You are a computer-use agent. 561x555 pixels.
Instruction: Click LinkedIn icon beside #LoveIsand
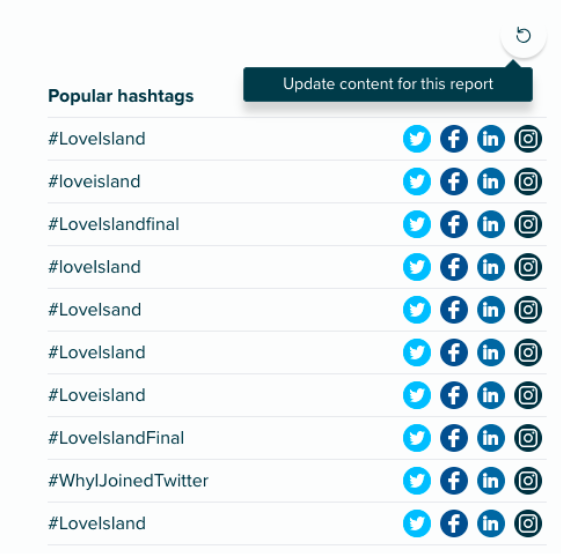(491, 310)
